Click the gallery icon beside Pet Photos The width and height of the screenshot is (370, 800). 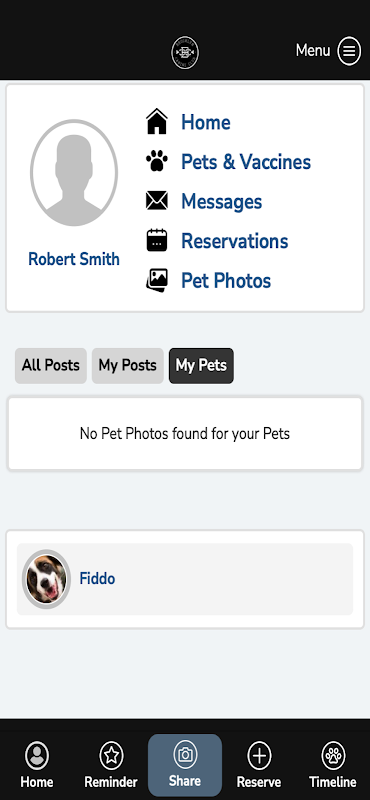pos(157,280)
